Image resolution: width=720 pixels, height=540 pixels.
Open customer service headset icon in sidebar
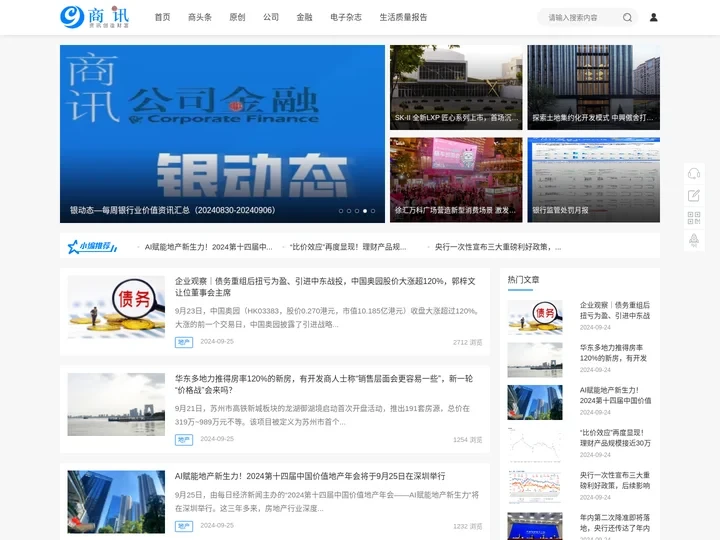[x=694, y=174]
